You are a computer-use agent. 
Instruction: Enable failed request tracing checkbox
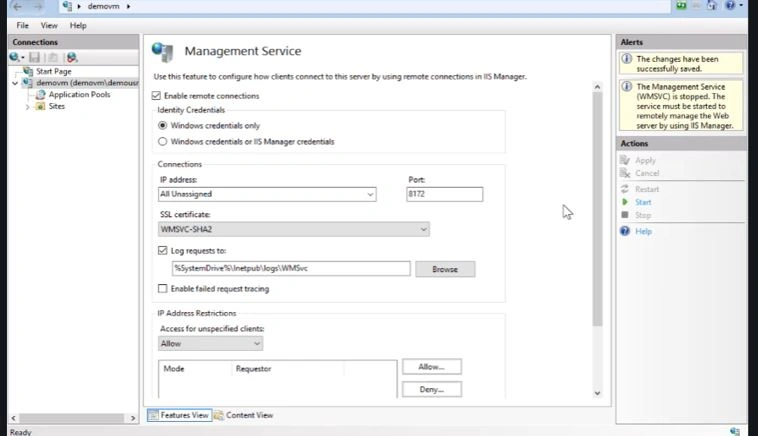coord(162,289)
